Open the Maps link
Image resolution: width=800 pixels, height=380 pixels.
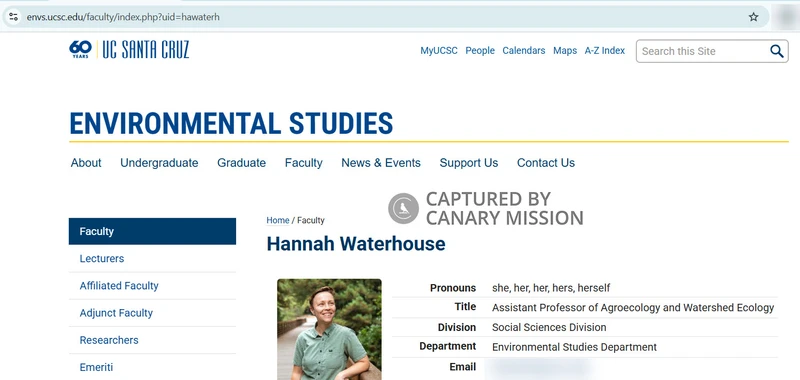[565, 50]
